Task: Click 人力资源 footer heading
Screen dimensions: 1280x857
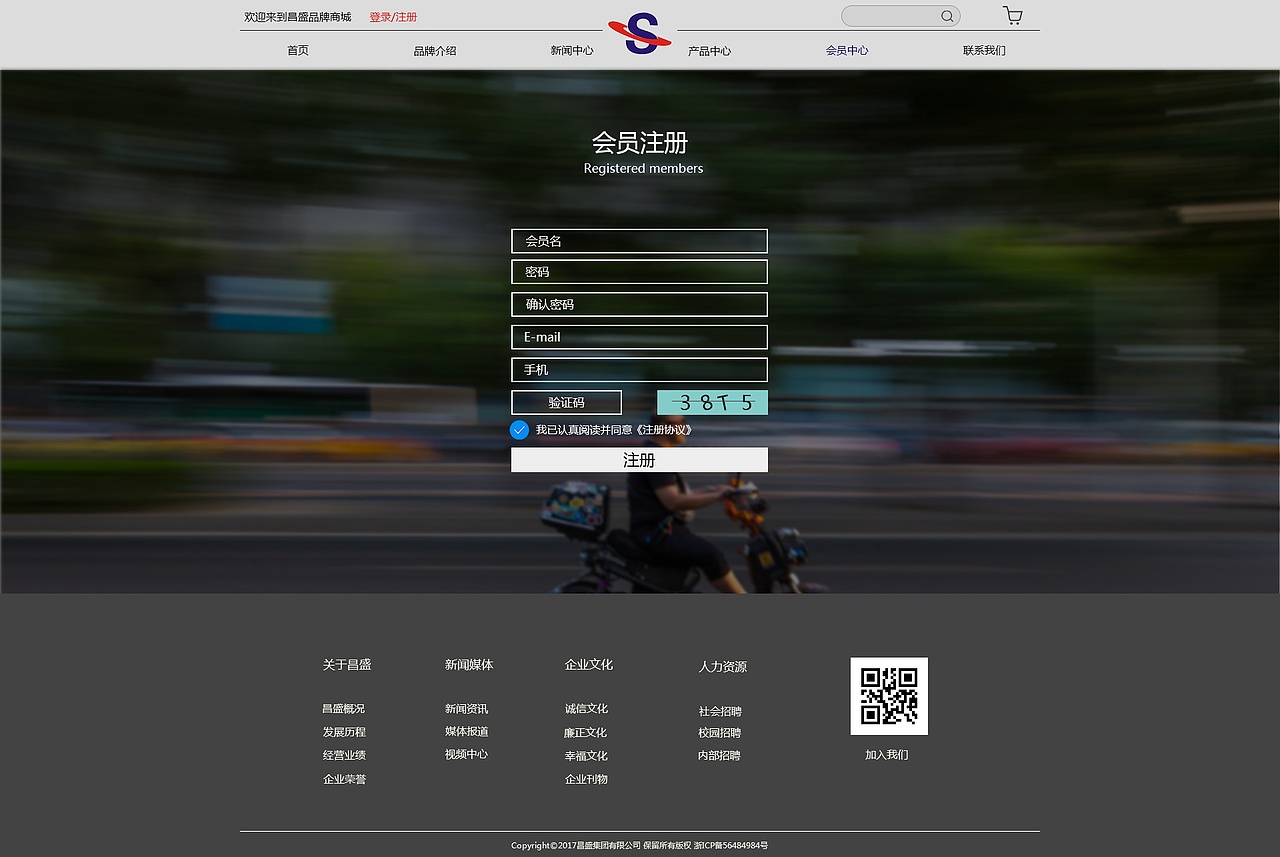Action: coord(723,667)
